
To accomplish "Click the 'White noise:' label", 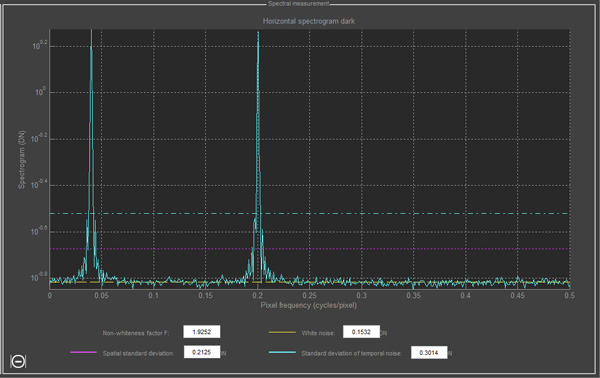I will (318, 333).
